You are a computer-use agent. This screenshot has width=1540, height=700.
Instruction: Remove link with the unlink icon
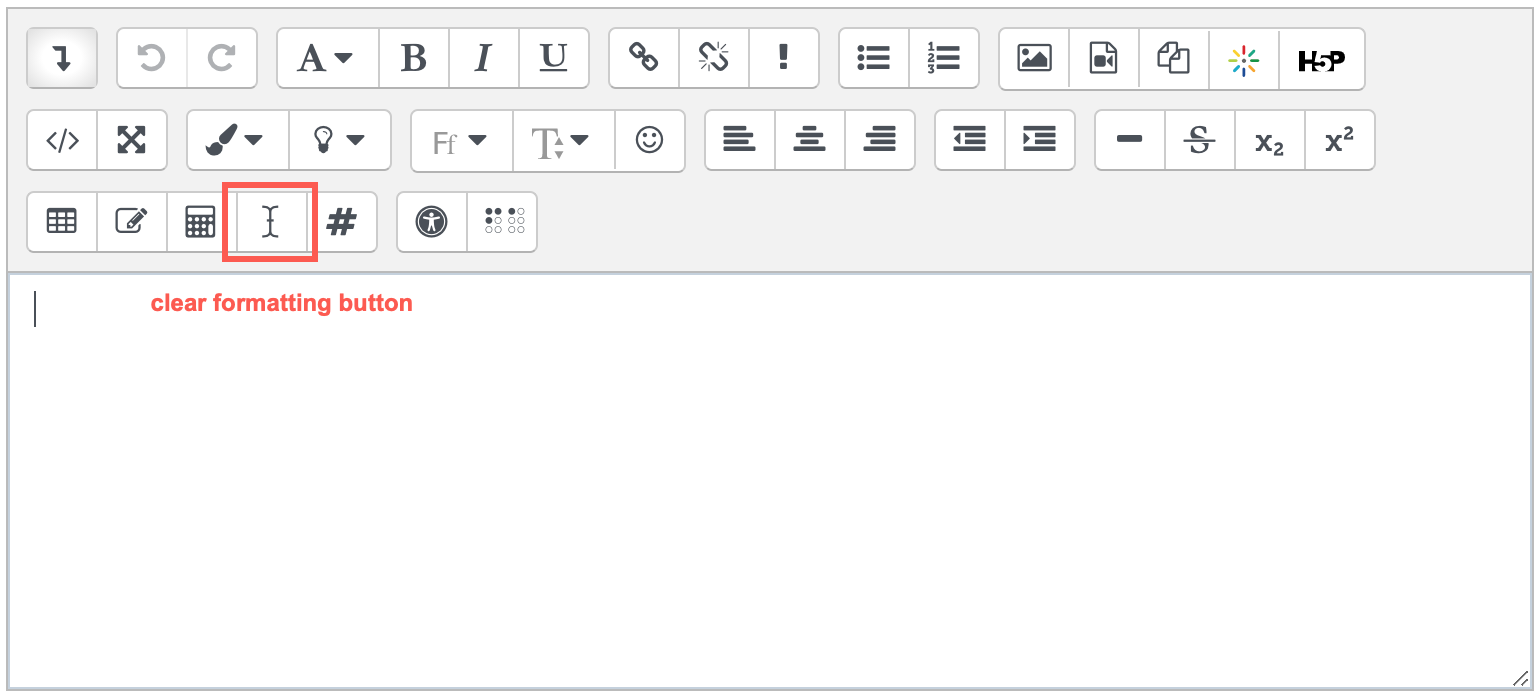click(714, 59)
